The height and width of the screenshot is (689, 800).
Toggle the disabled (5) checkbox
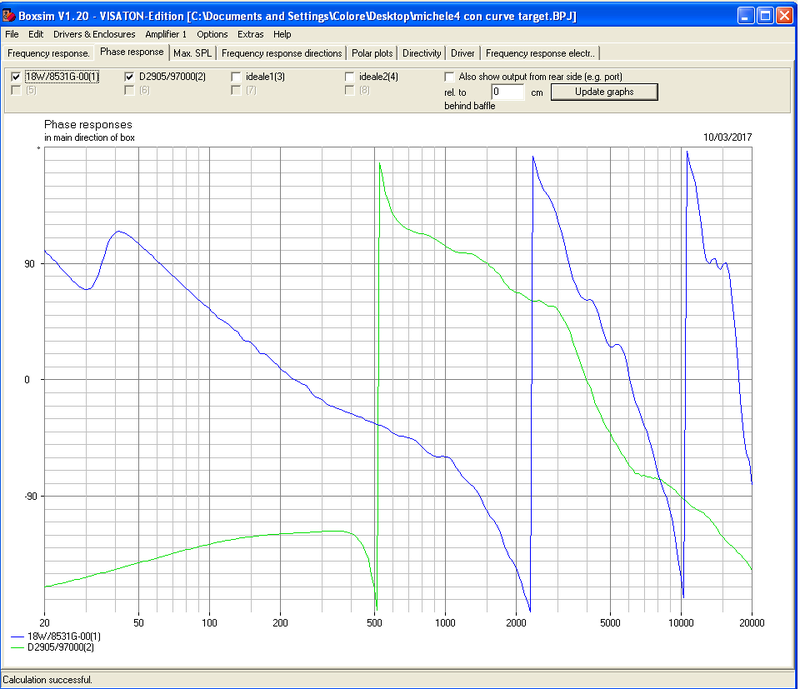(16, 90)
